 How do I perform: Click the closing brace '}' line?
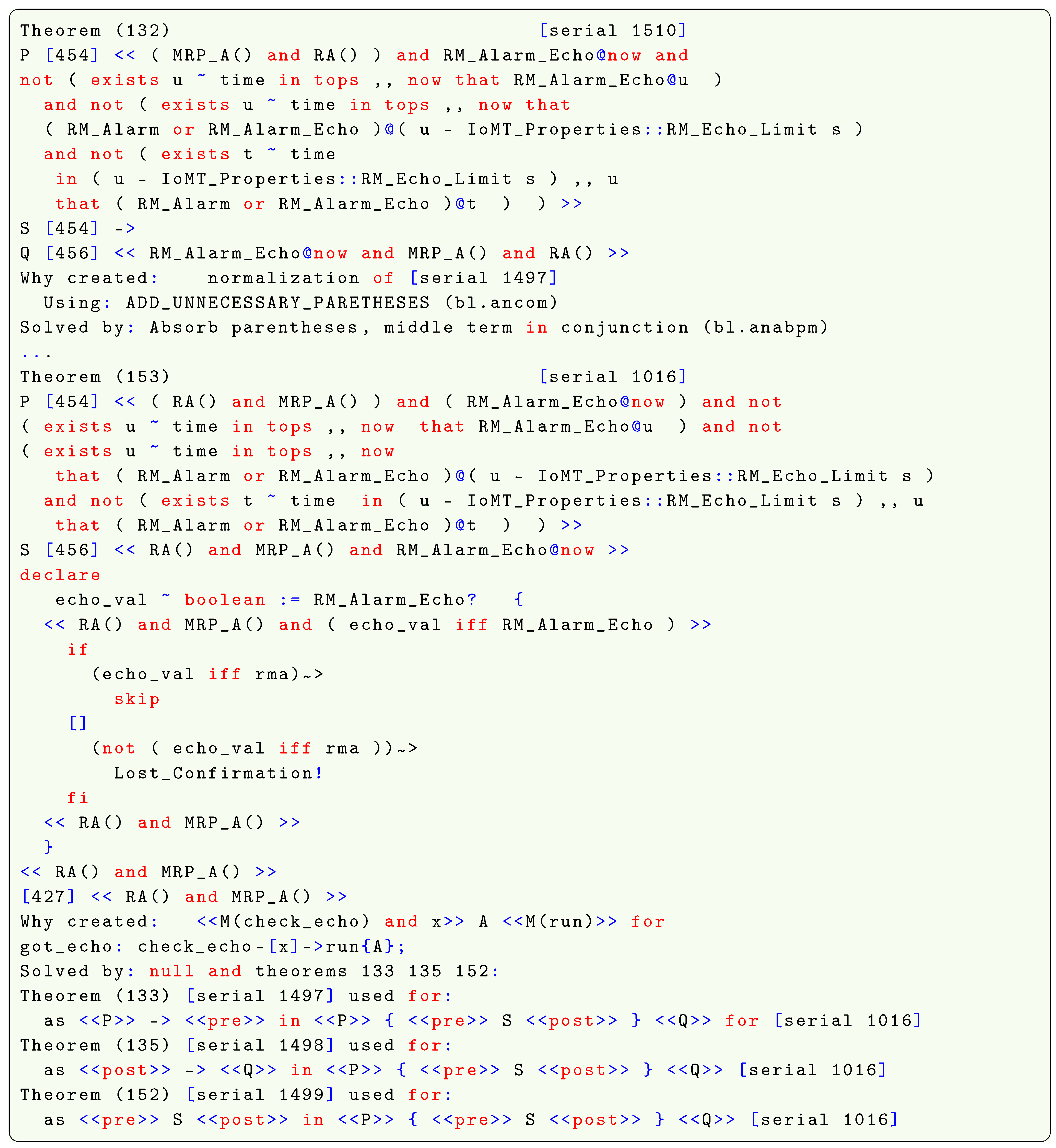49,847
